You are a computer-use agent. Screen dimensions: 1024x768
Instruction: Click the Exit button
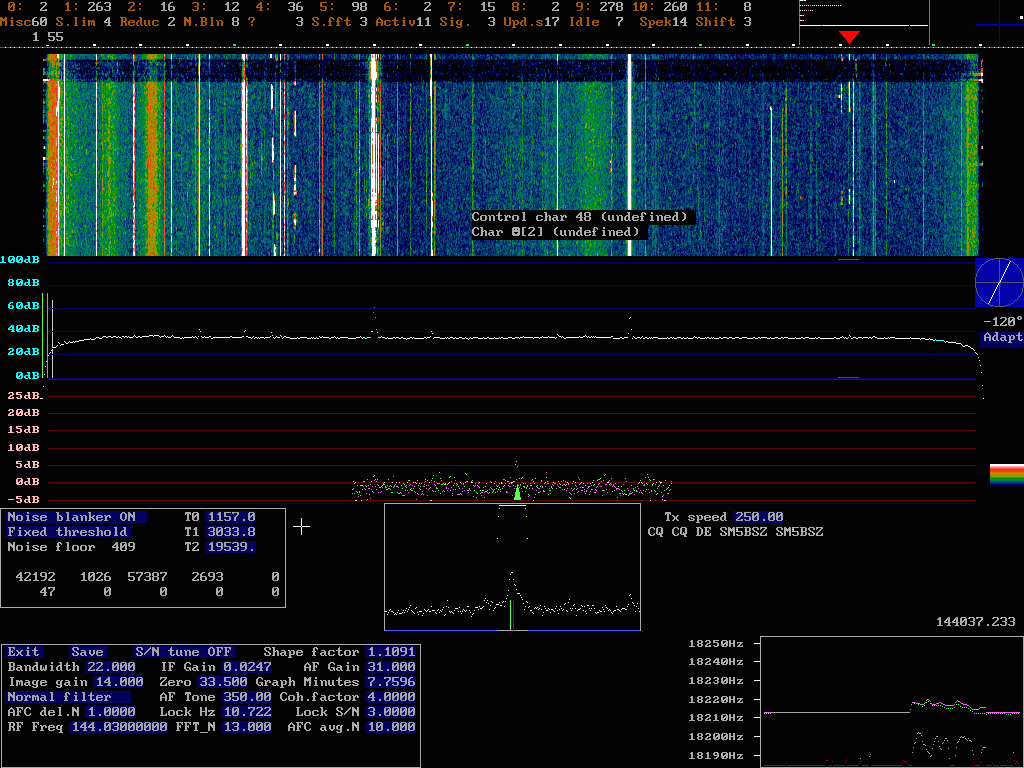(24, 652)
